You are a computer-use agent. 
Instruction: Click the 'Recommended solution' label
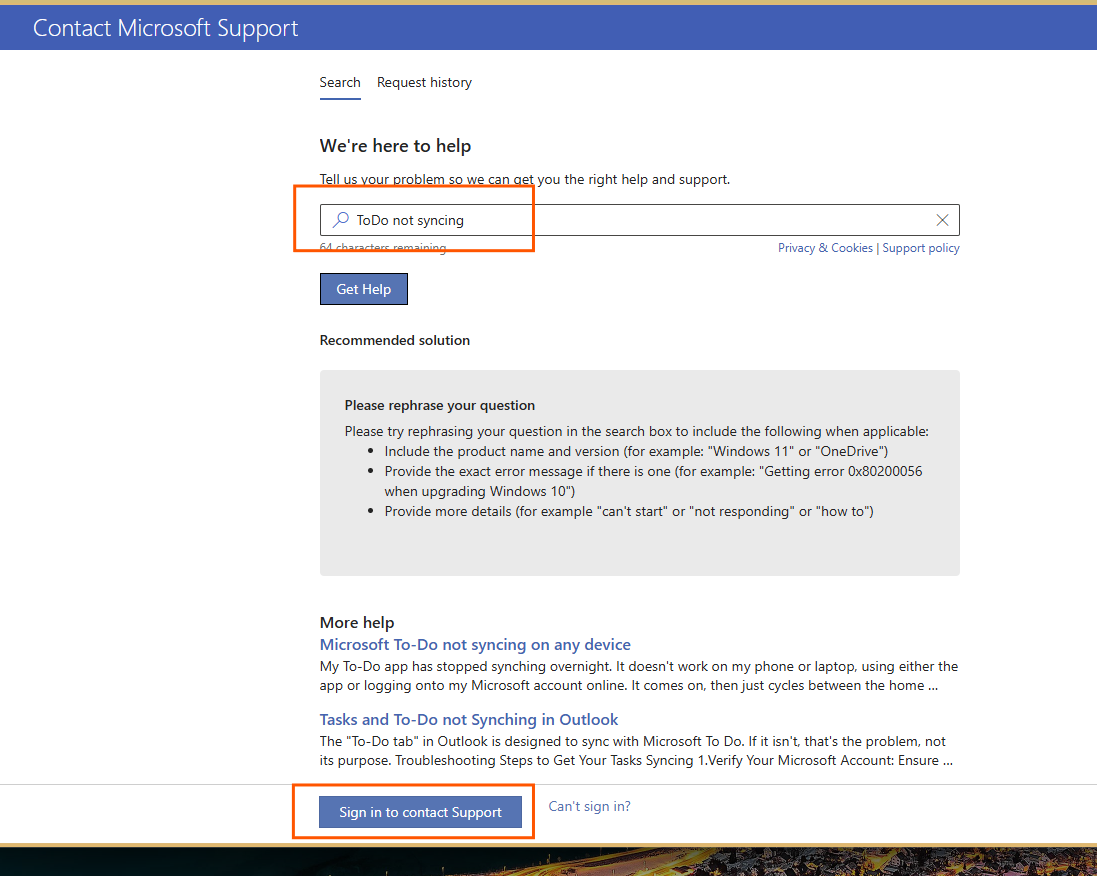(395, 340)
